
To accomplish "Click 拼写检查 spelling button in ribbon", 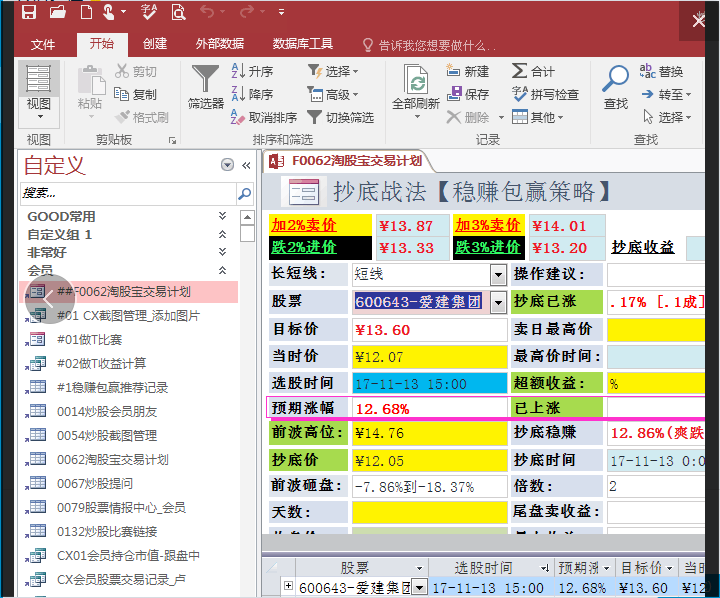I will point(545,94).
